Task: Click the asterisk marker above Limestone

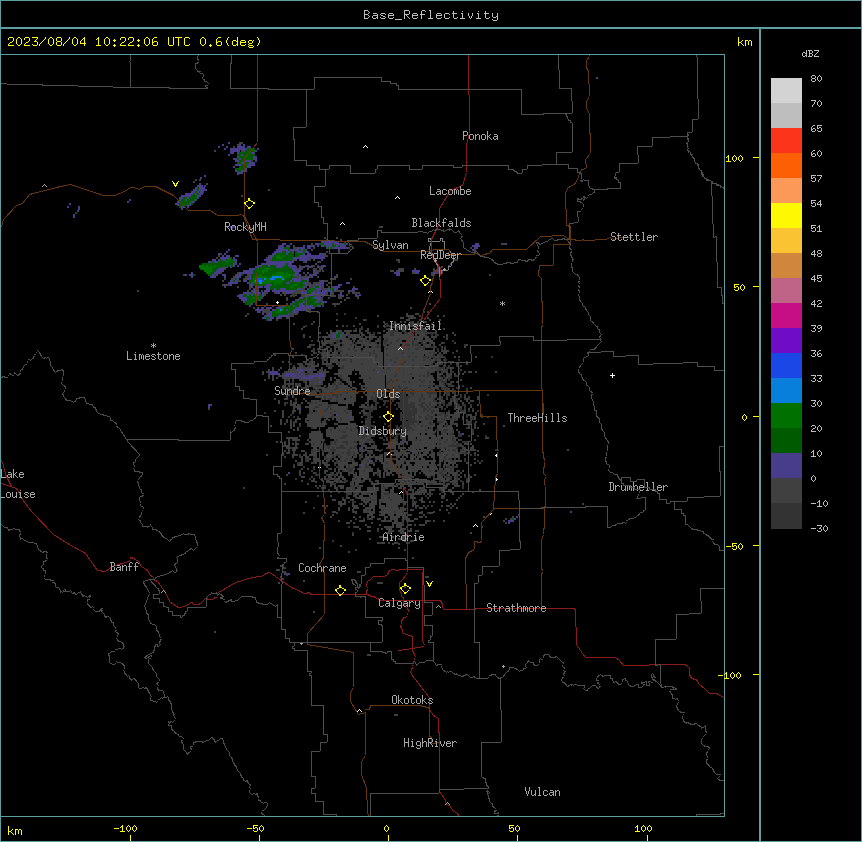Action: [x=153, y=346]
